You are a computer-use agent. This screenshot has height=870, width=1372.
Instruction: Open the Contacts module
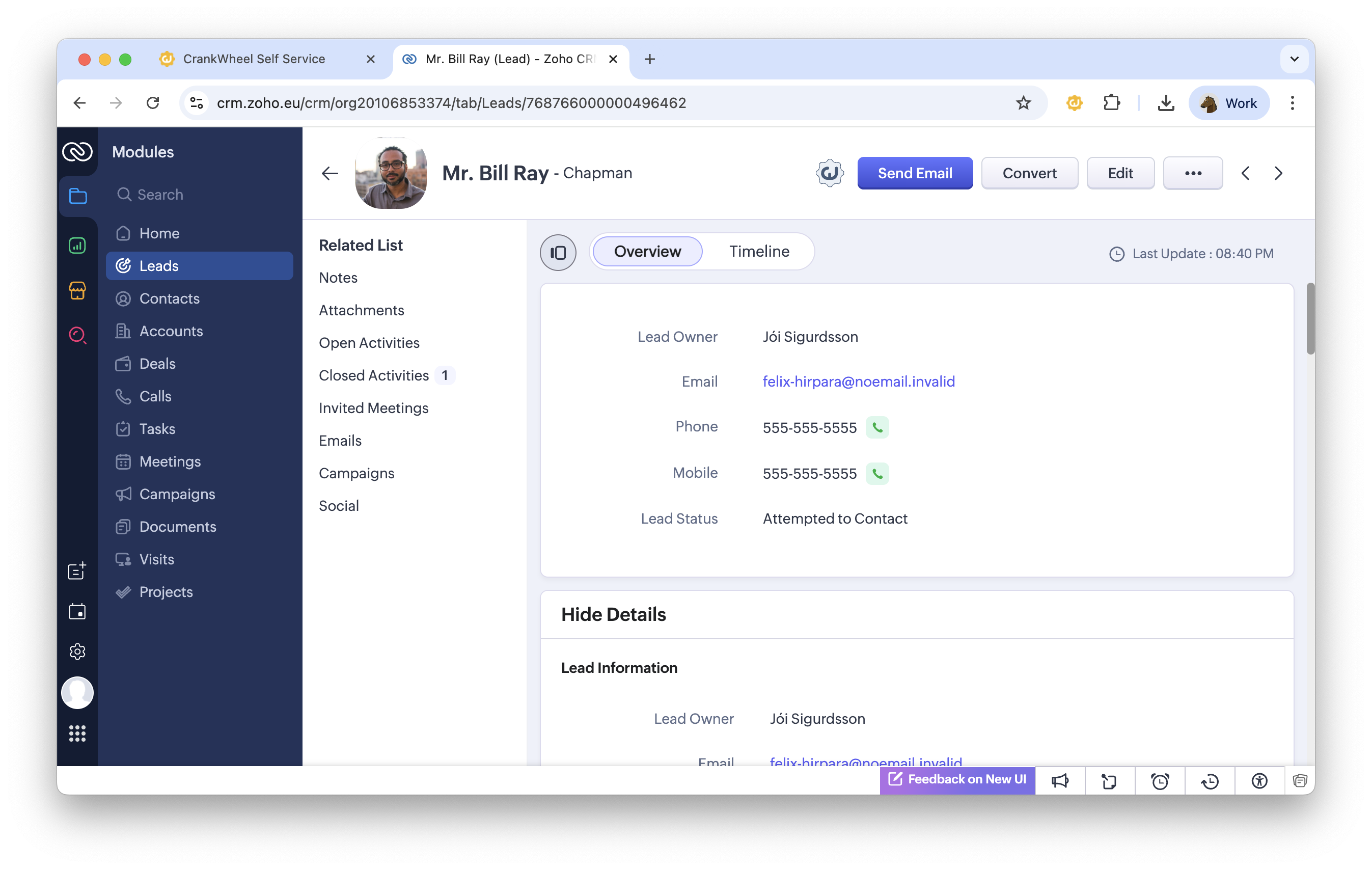click(169, 298)
